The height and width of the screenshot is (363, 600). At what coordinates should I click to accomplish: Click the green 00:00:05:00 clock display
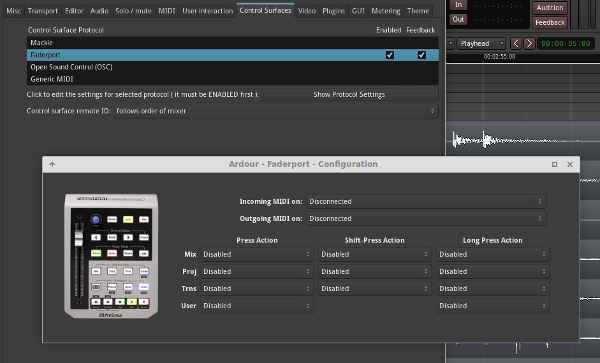(566, 44)
